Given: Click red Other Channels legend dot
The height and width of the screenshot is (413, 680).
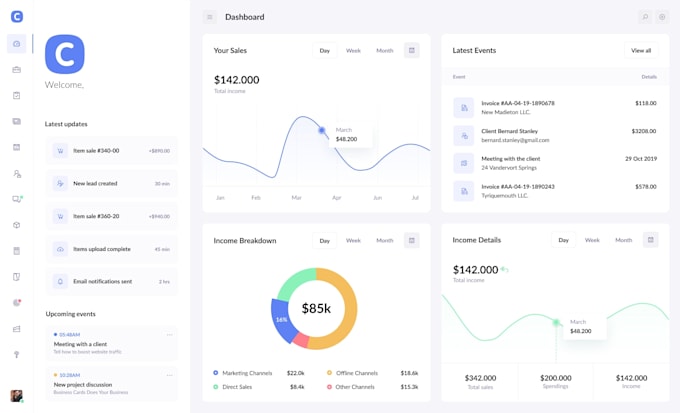Looking at the screenshot, I should 329,387.
